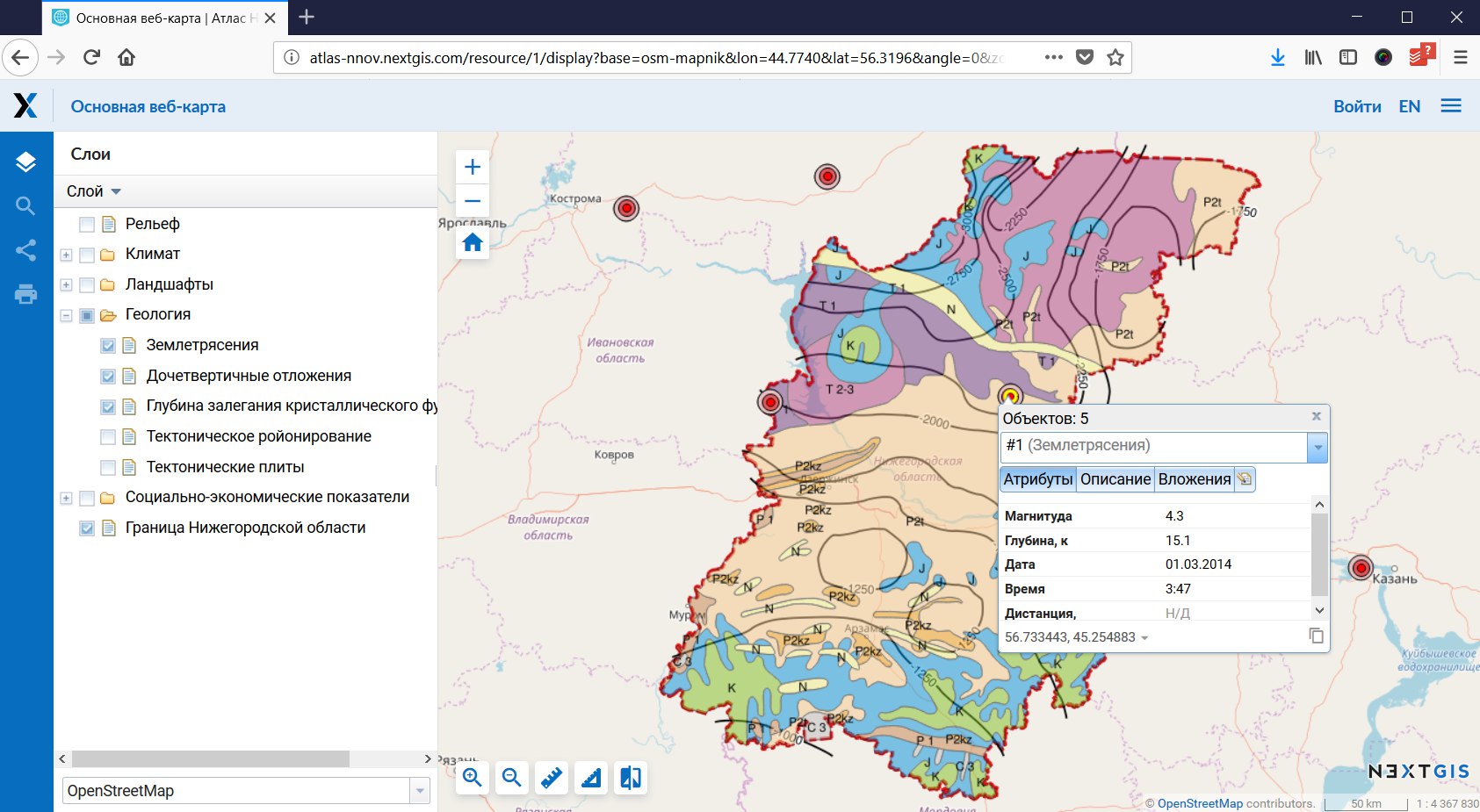
Task: Reload the page in the browser
Action: pos(91,57)
